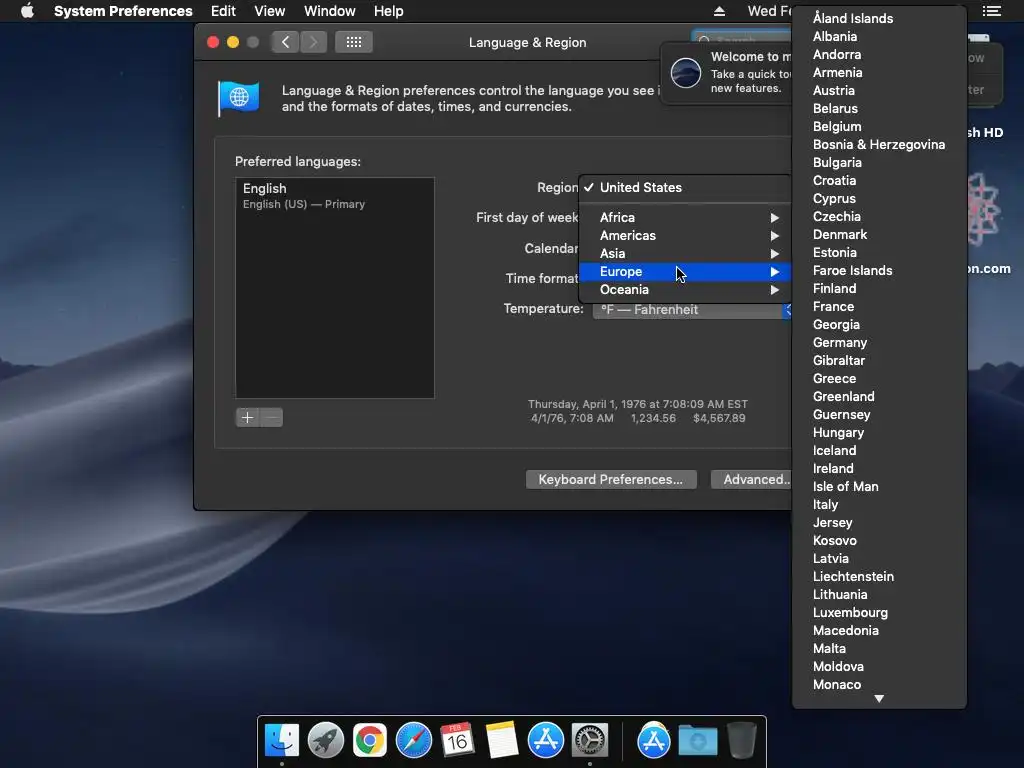Choose Austria from the country list
This screenshot has width=1024, height=768.
879,91
